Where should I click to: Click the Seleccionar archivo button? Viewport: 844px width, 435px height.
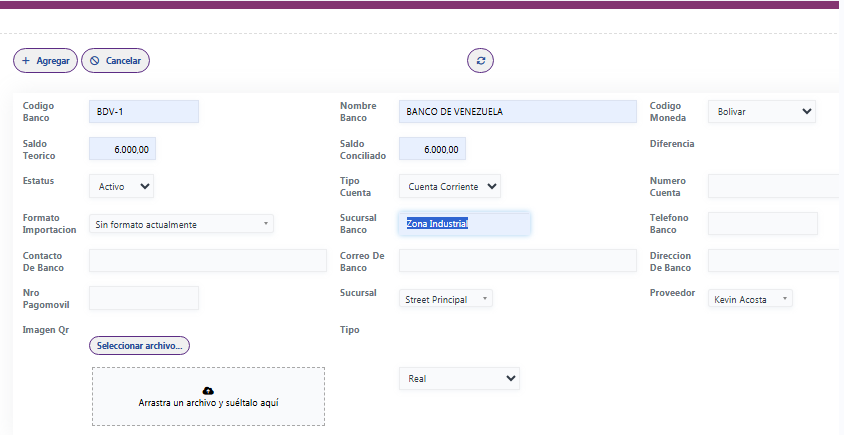pos(139,345)
